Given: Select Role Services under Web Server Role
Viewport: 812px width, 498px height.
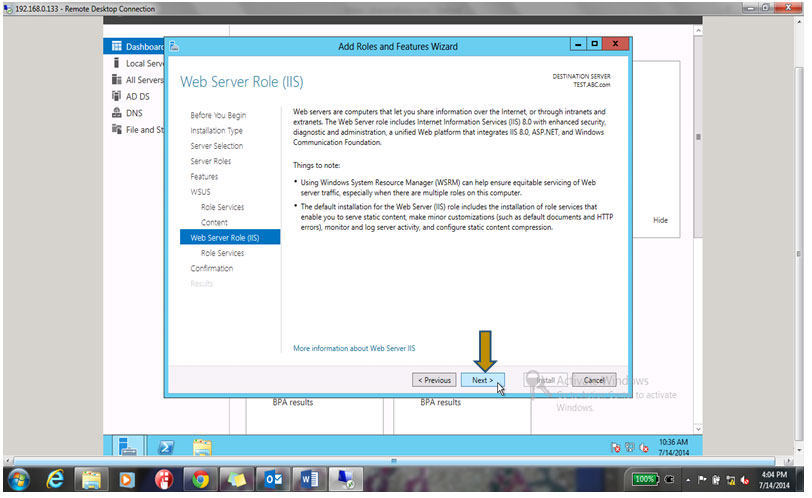Looking at the screenshot, I should click(223, 253).
